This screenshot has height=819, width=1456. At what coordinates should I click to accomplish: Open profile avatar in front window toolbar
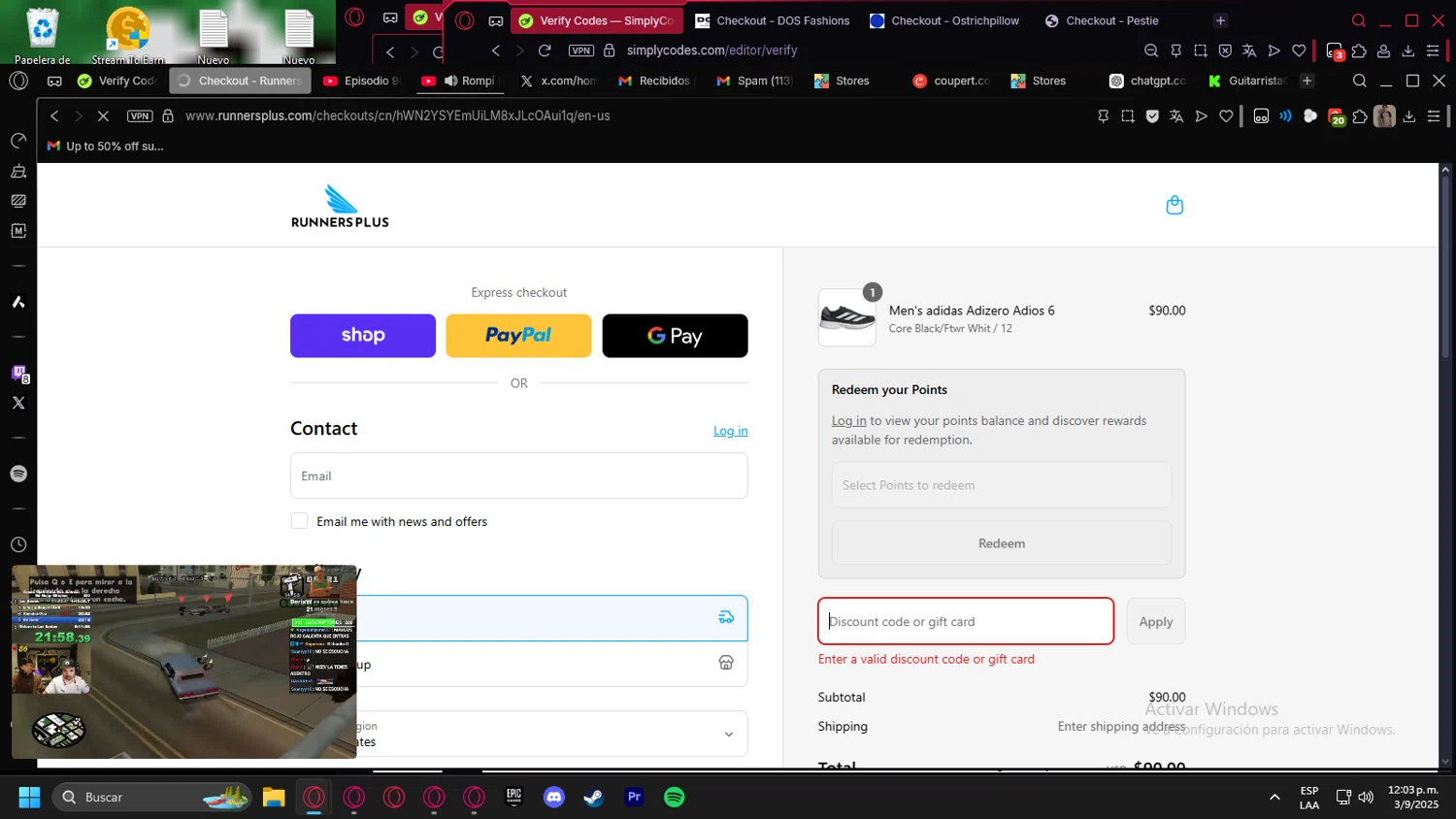click(x=1384, y=116)
